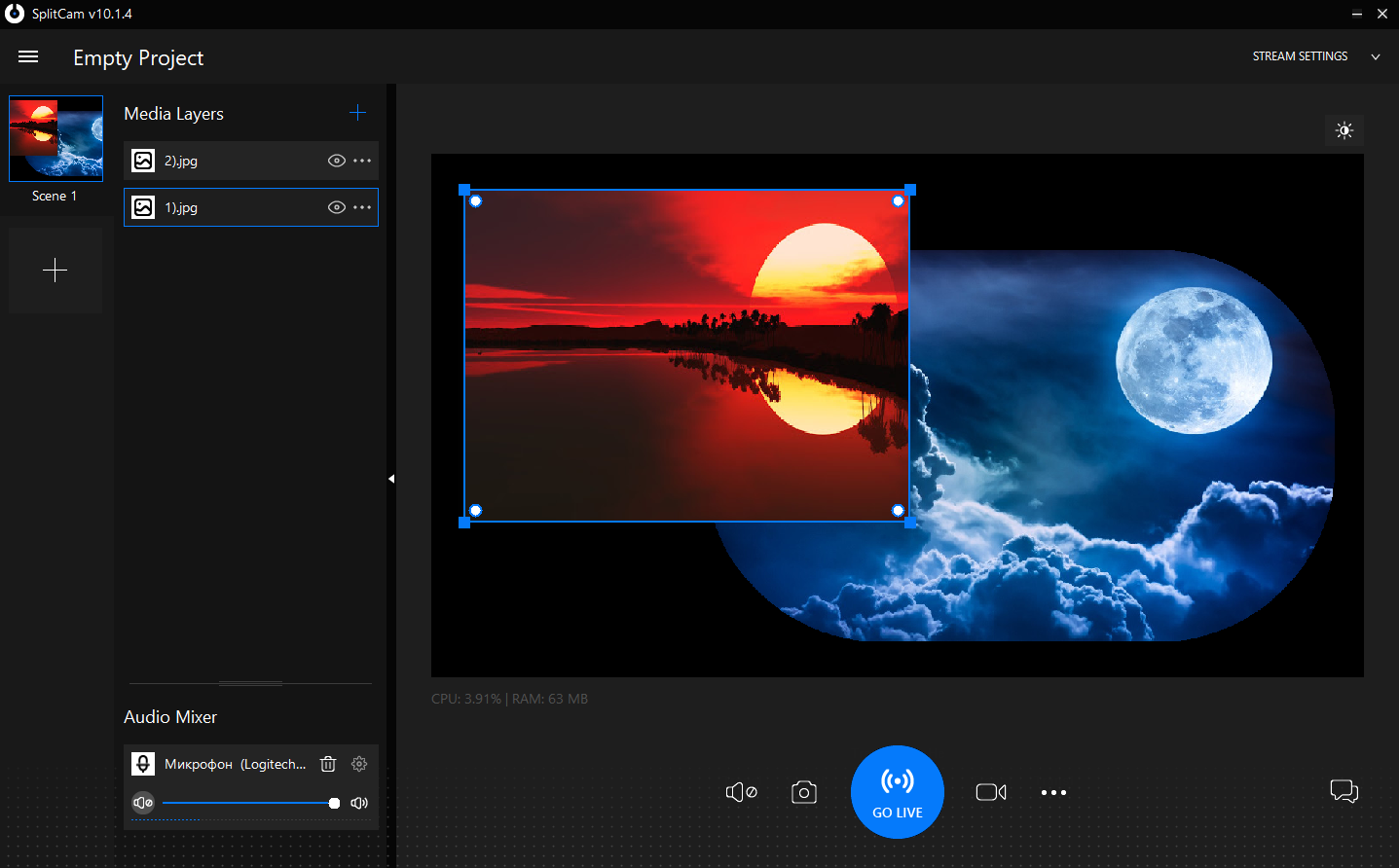This screenshot has width=1399, height=868.
Task: Click the video recording icon
Action: click(x=990, y=792)
